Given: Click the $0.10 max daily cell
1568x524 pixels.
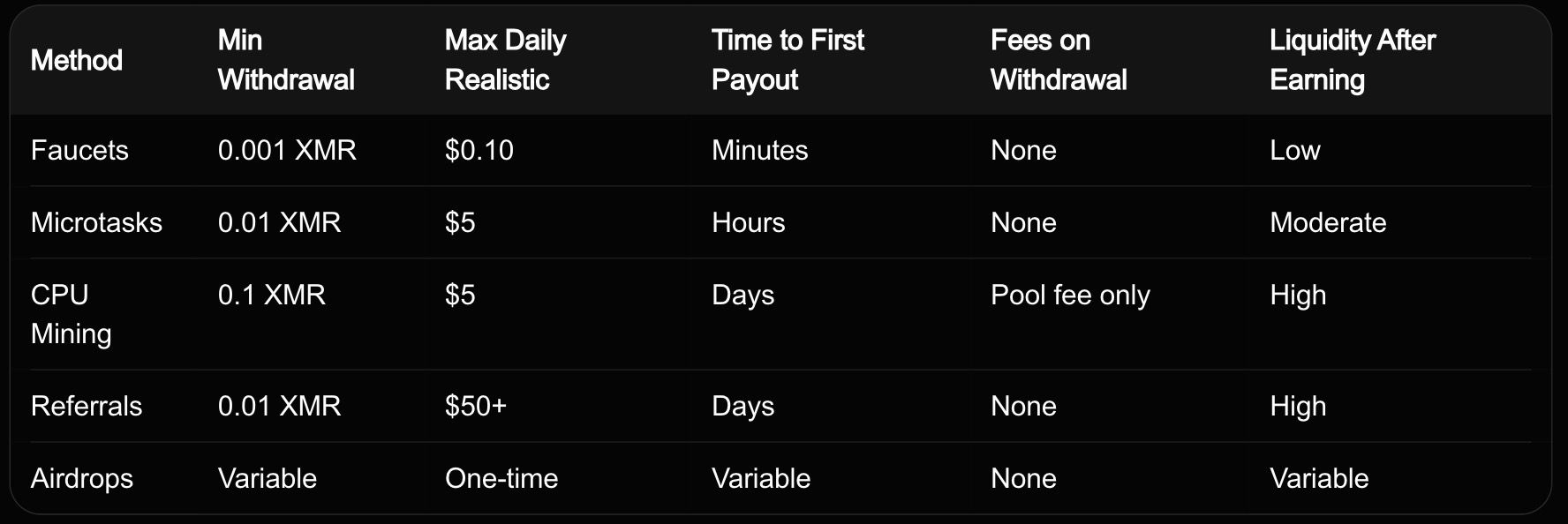Looking at the screenshot, I should click(479, 150).
